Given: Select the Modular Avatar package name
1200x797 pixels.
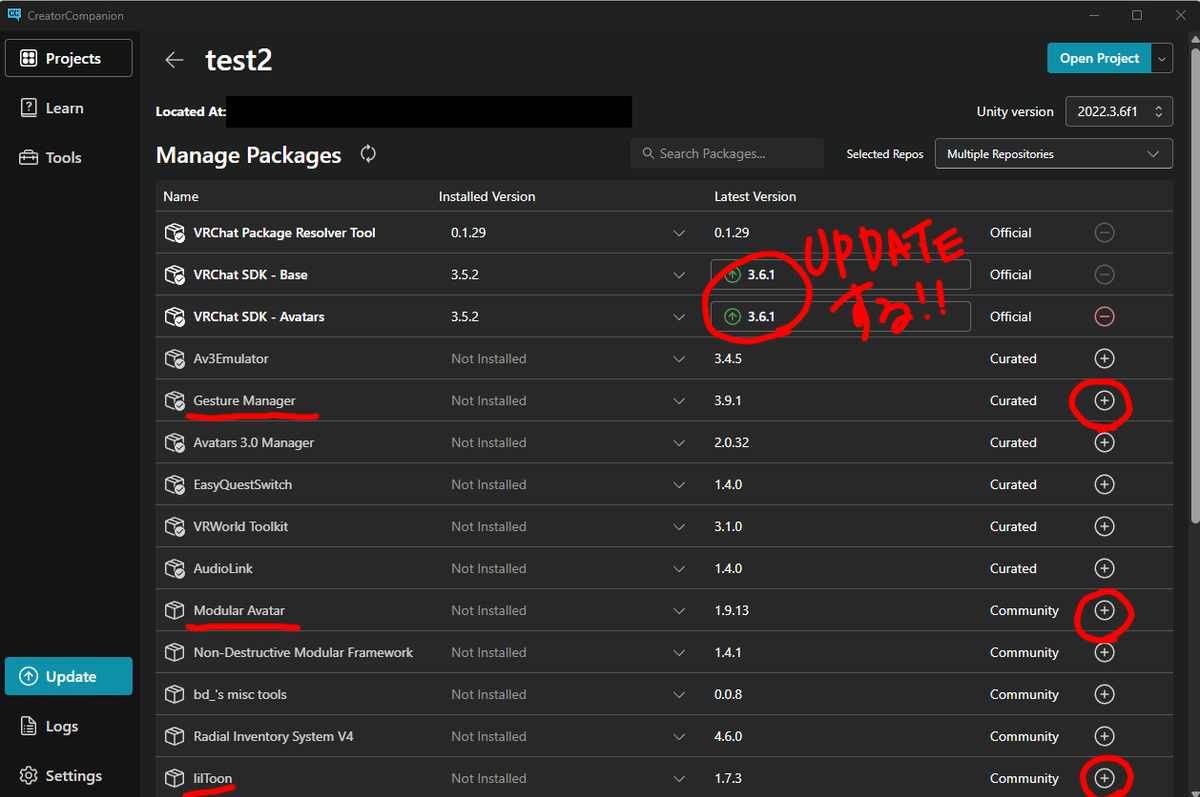Looking at the screenshot, I should pyautogui.click(x=239, y=610).
